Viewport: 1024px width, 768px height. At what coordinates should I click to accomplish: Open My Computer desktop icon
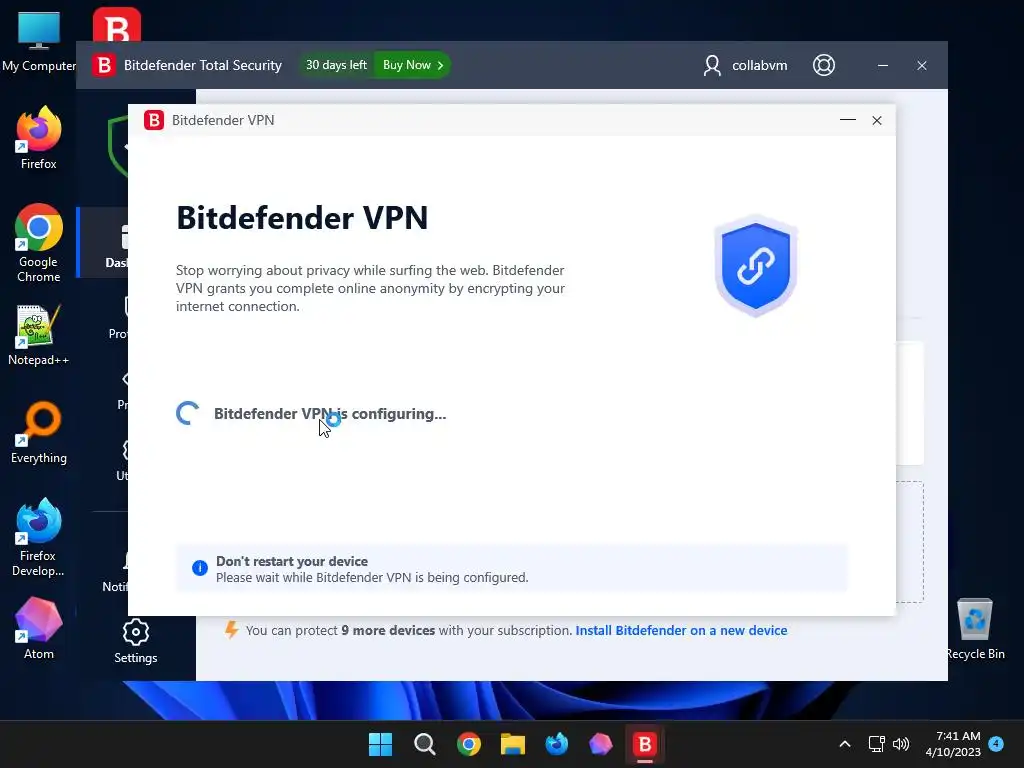[39, 41]
